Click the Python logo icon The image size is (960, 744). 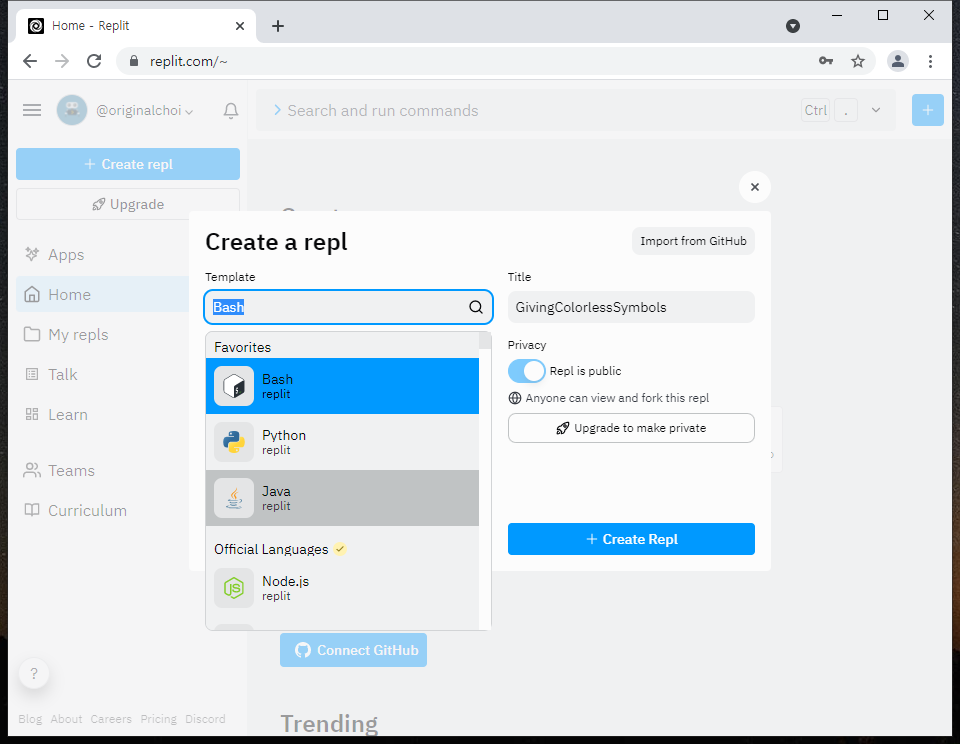point(234,442)
